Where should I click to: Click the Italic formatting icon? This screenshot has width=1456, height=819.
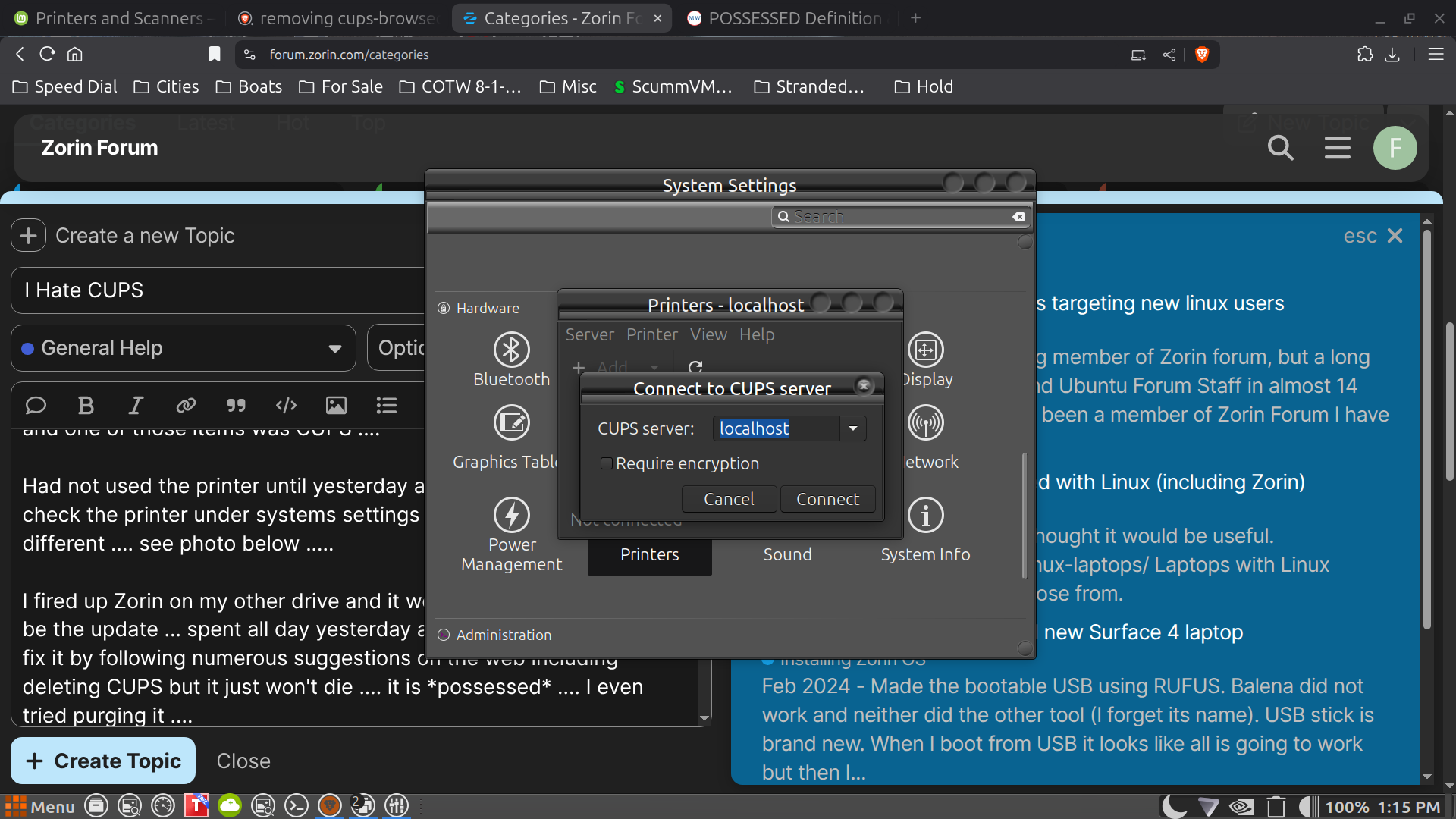click(x=136, y=406)
